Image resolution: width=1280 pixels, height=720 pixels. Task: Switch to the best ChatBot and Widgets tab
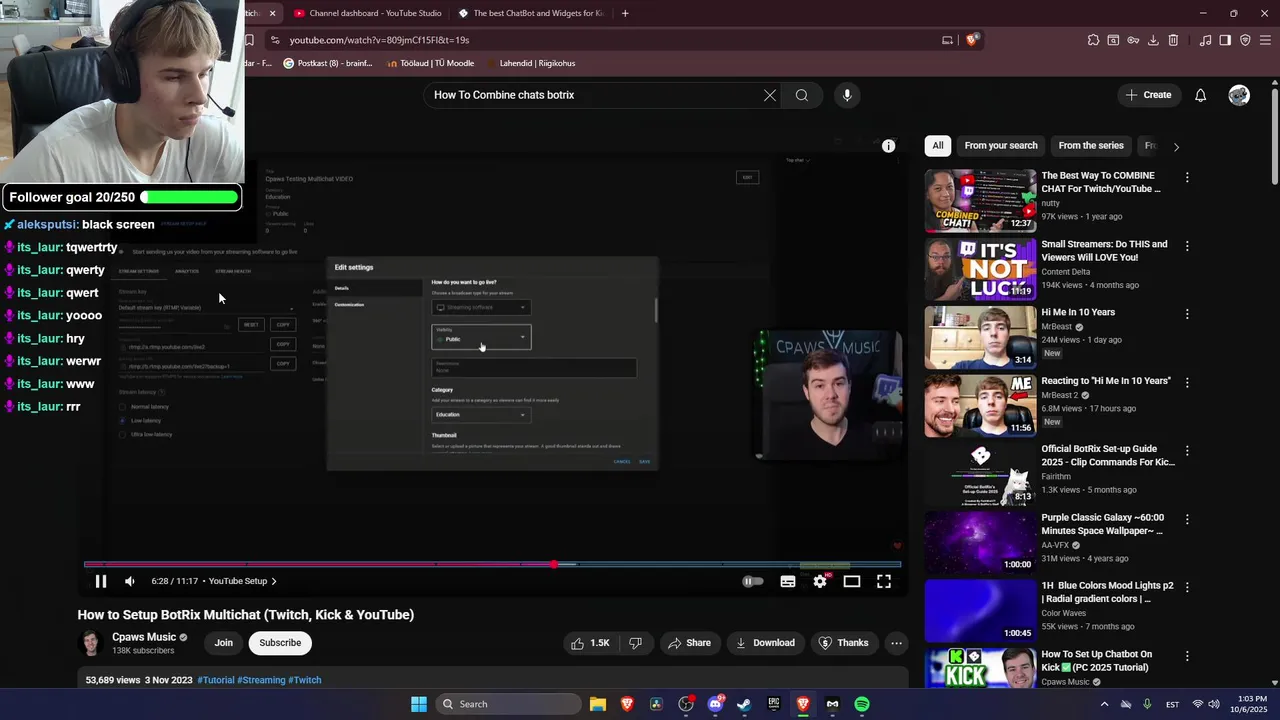coord(531,13)
